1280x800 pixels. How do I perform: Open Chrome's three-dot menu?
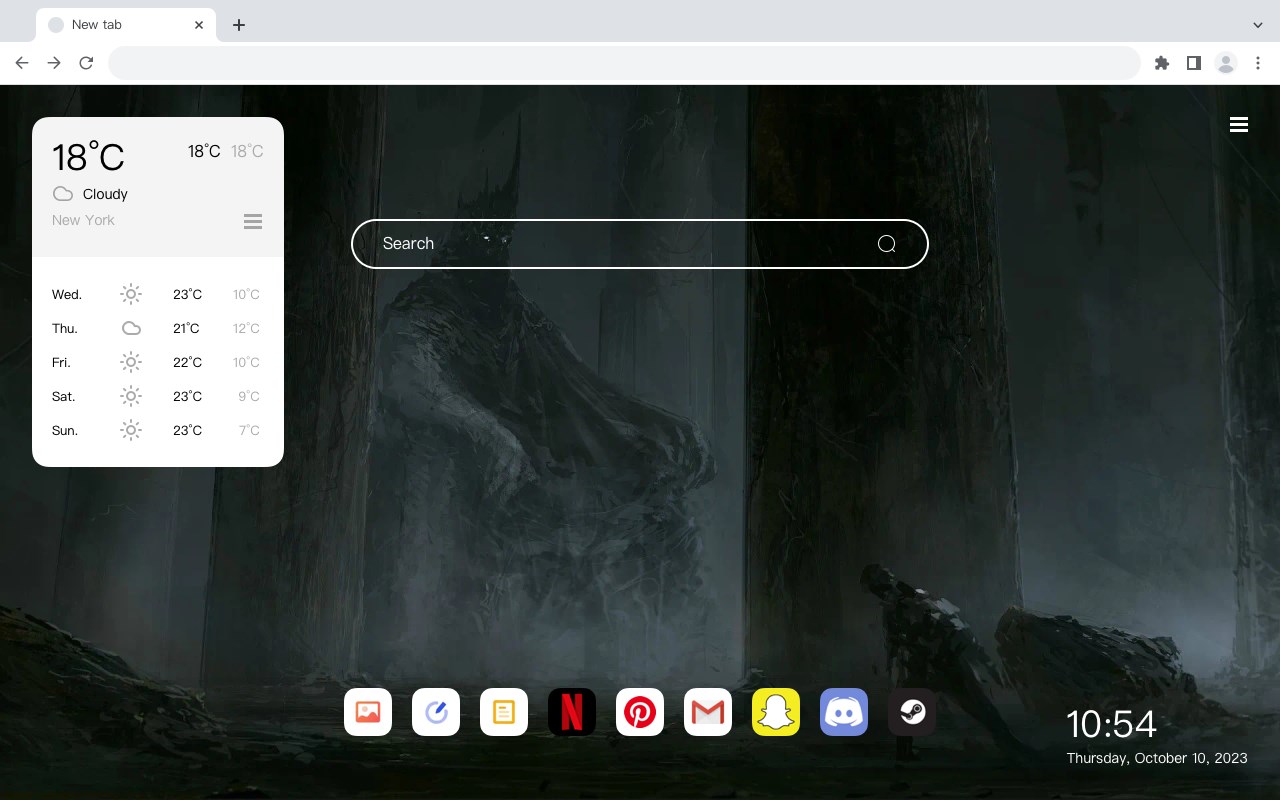click(x=1258, y=63)
